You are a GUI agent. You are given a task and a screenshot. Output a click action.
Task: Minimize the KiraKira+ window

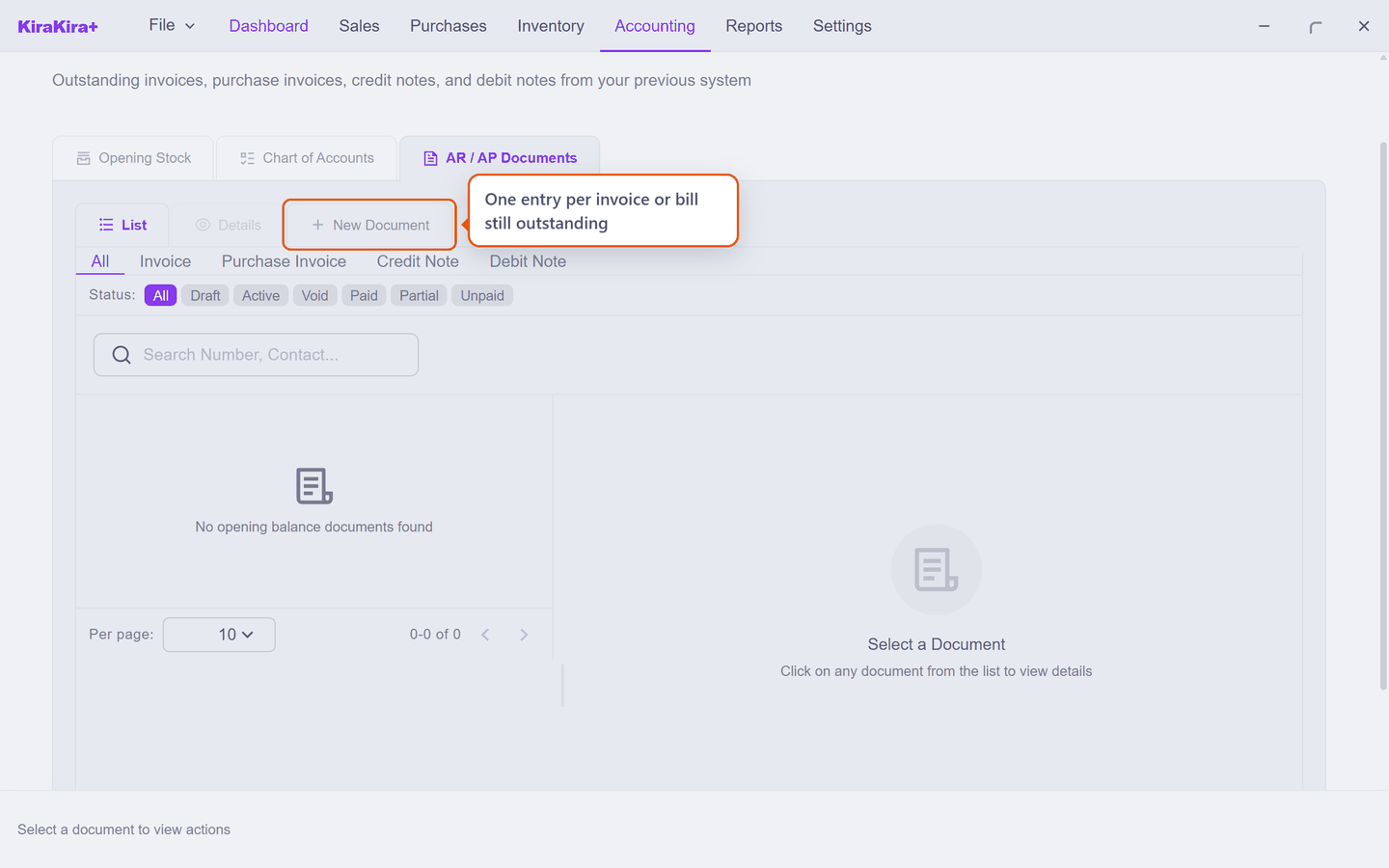[1264, 26]
